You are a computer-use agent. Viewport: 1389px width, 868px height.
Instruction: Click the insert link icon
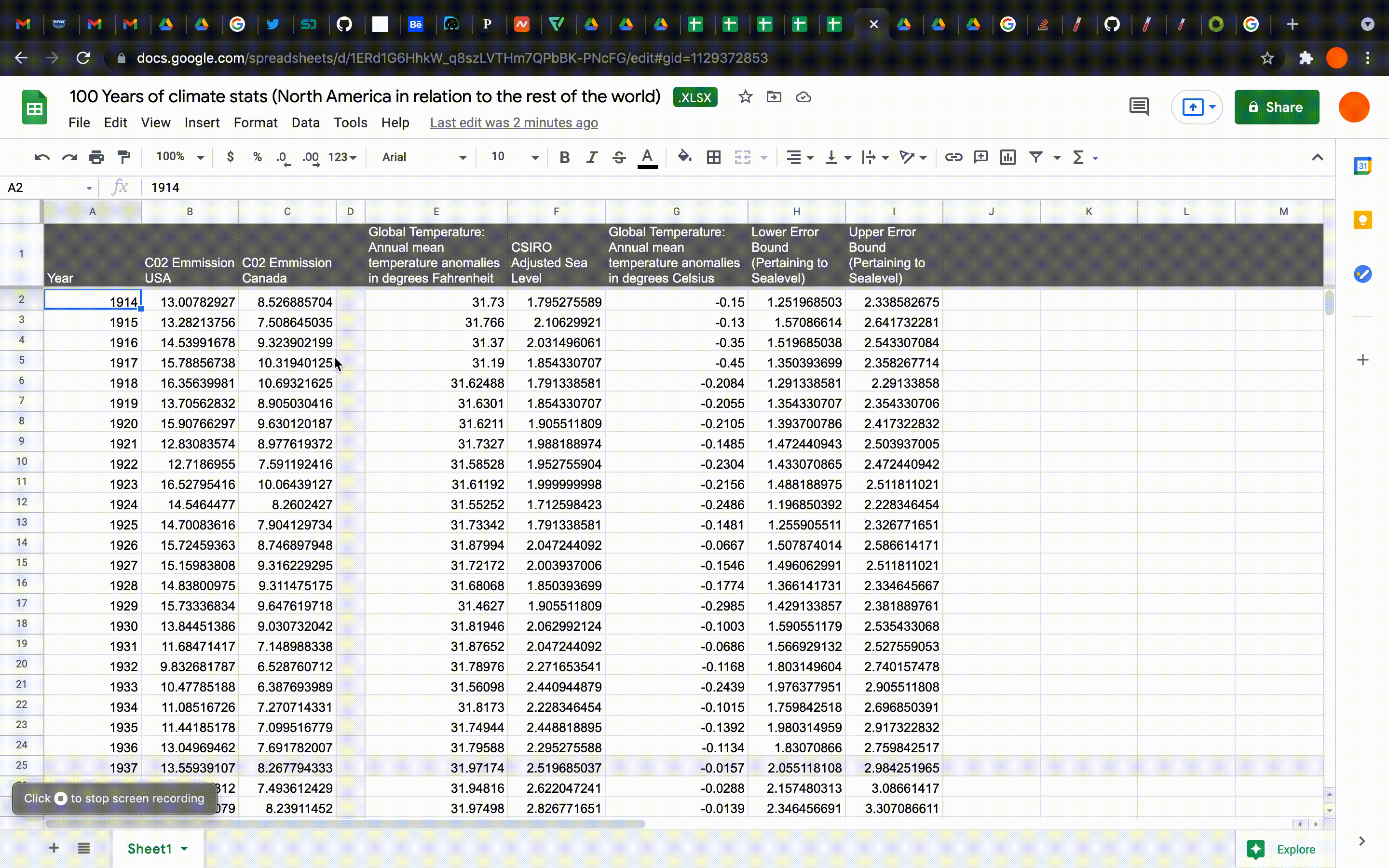(x=953, y=157)
